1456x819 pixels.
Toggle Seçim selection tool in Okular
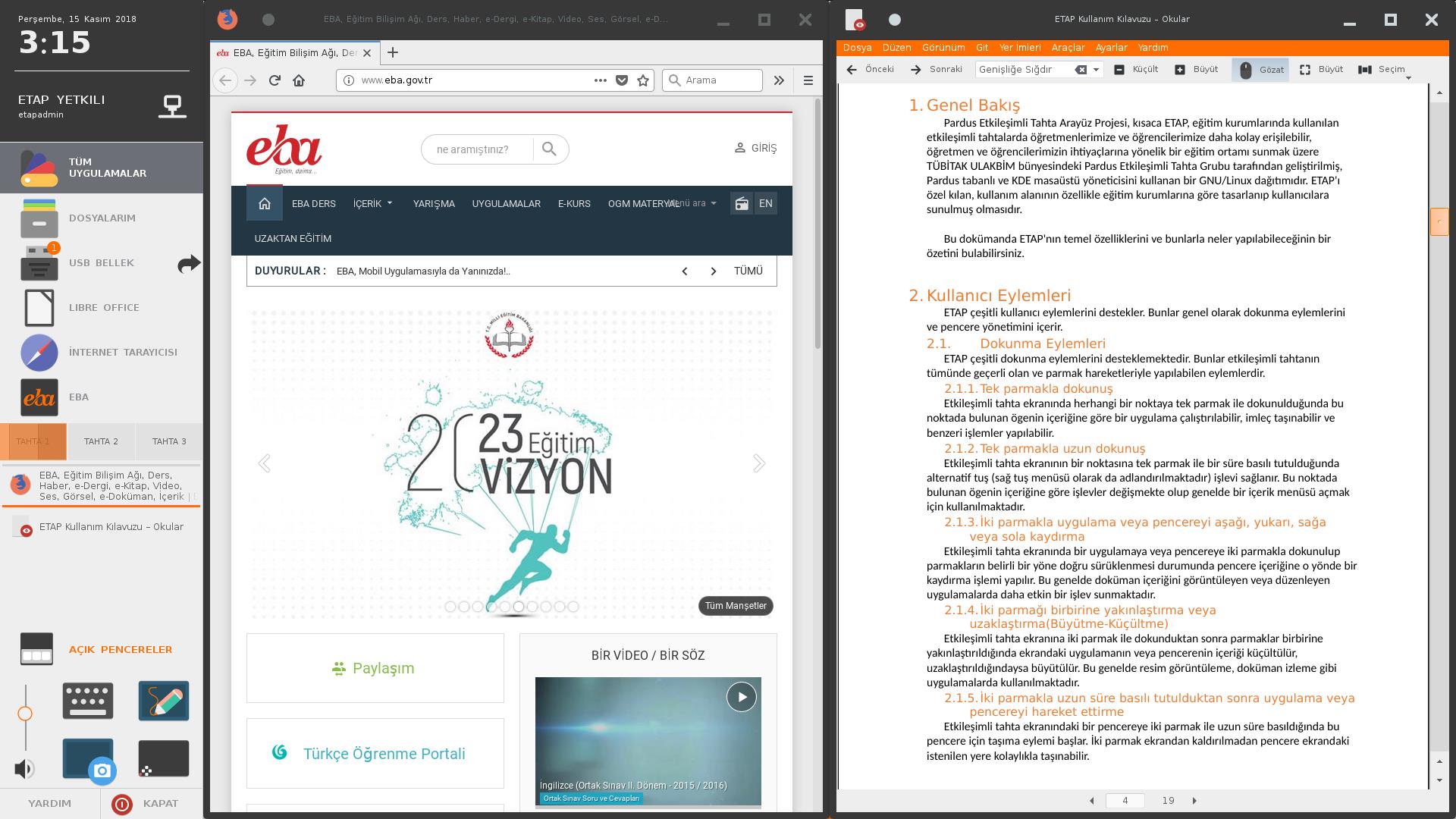pyautogui.click(x=1382, y=69)
